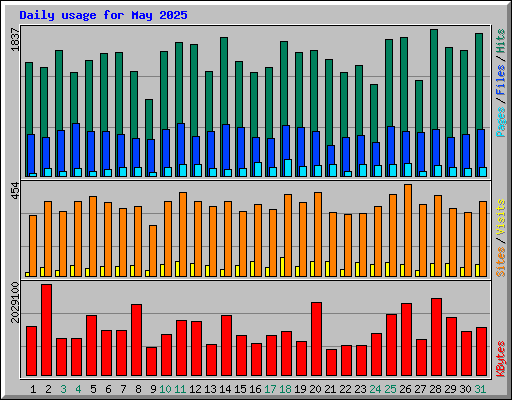Click the Pages / Files / Hits legend

click(501, 83)
